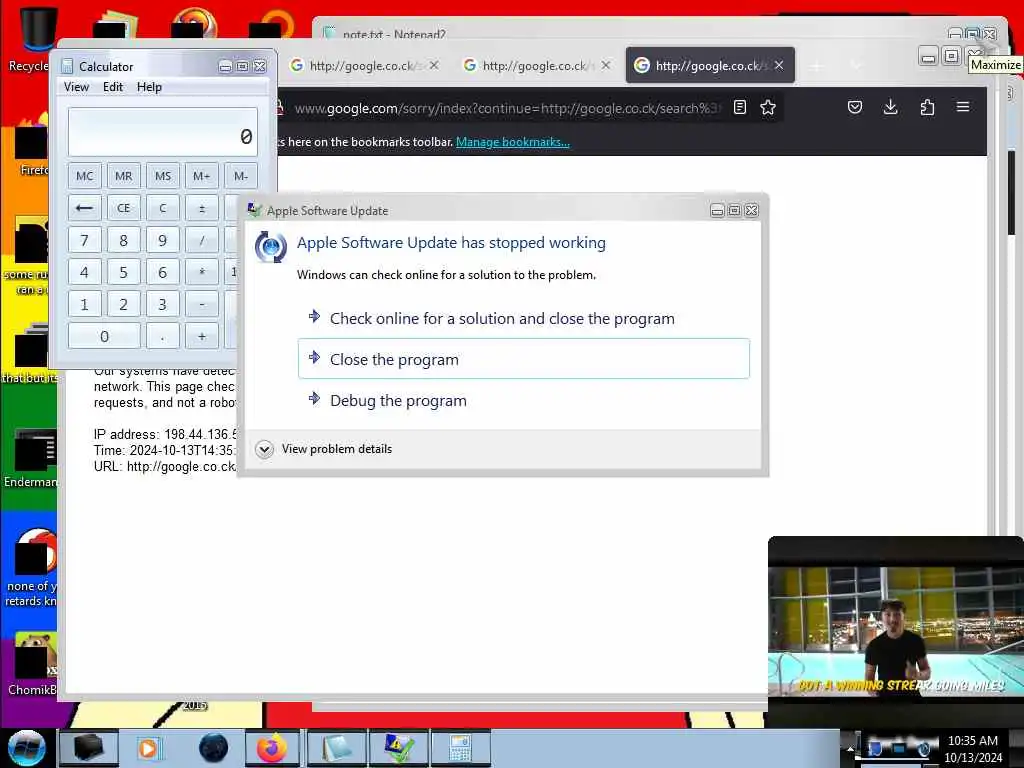Show hidden system tray icons
Image resolution: width=1024 pixels, height=768 pixels.
pyautogui.click(x=850, y=748)
